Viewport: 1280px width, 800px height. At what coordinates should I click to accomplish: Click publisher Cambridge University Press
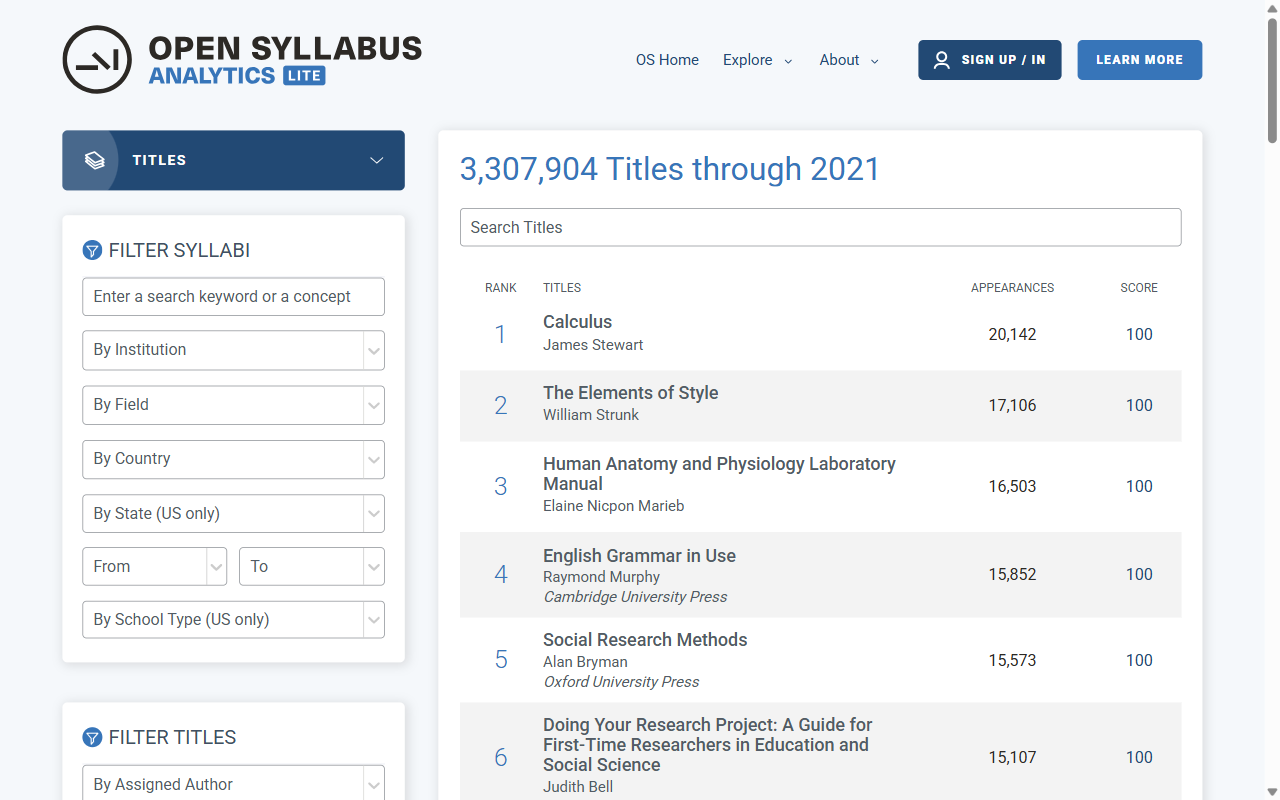click(x=635, y=597)
